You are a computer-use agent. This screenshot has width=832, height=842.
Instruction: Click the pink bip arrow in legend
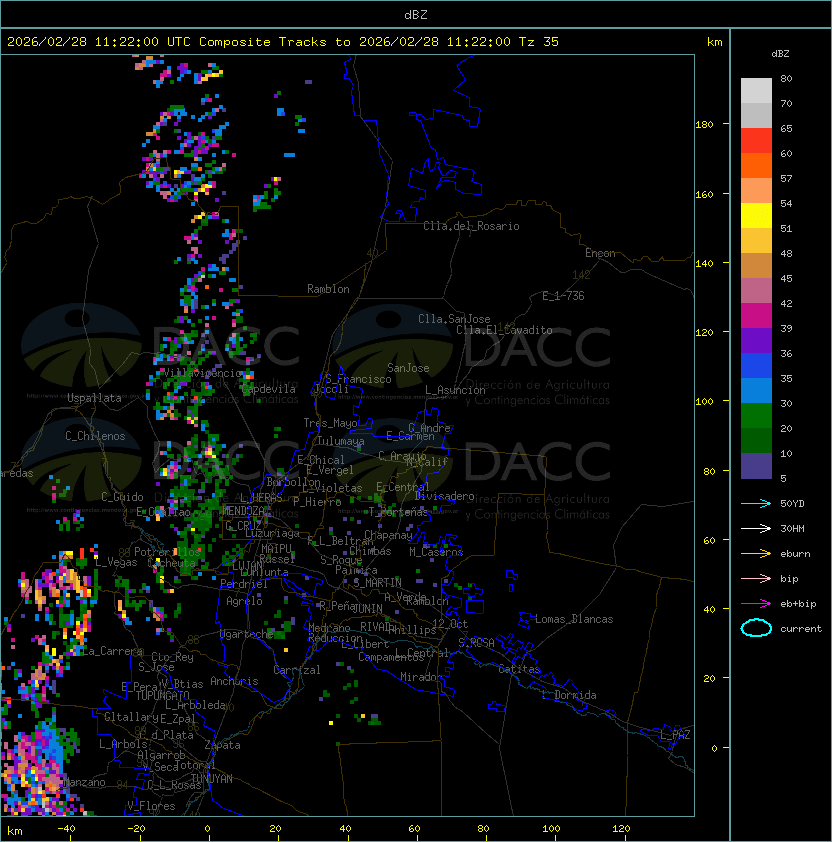tap(756, 578)
